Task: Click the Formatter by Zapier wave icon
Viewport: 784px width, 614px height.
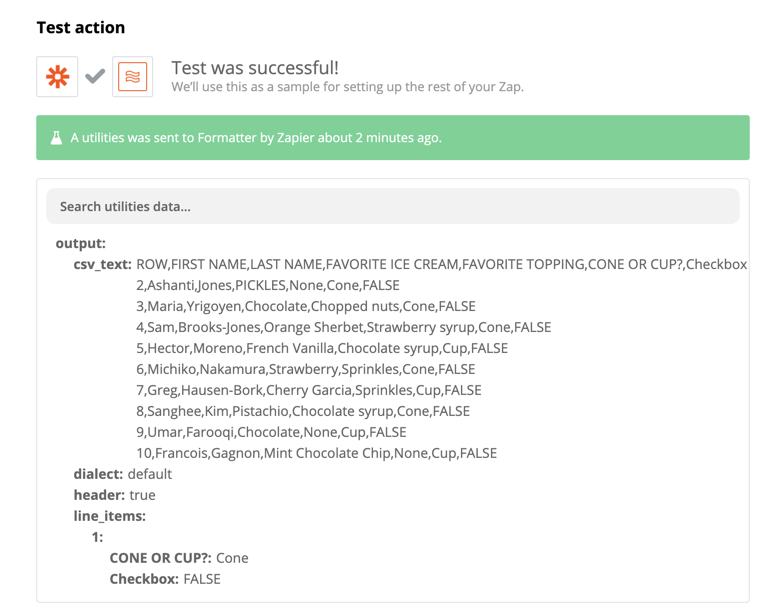Action: pos(132,76)
